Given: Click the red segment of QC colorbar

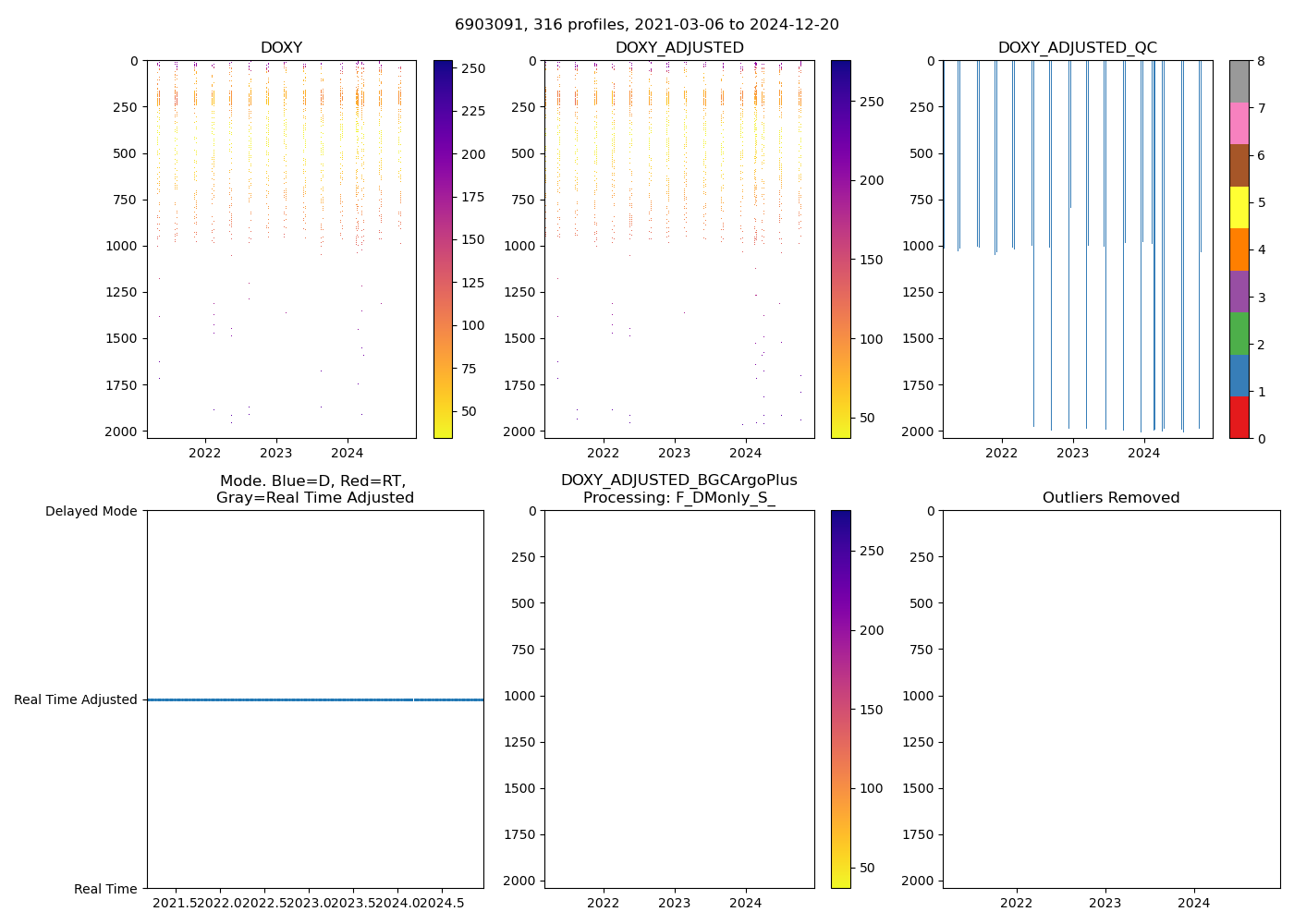Looking at the screenshot, I should click(1239, 418).
